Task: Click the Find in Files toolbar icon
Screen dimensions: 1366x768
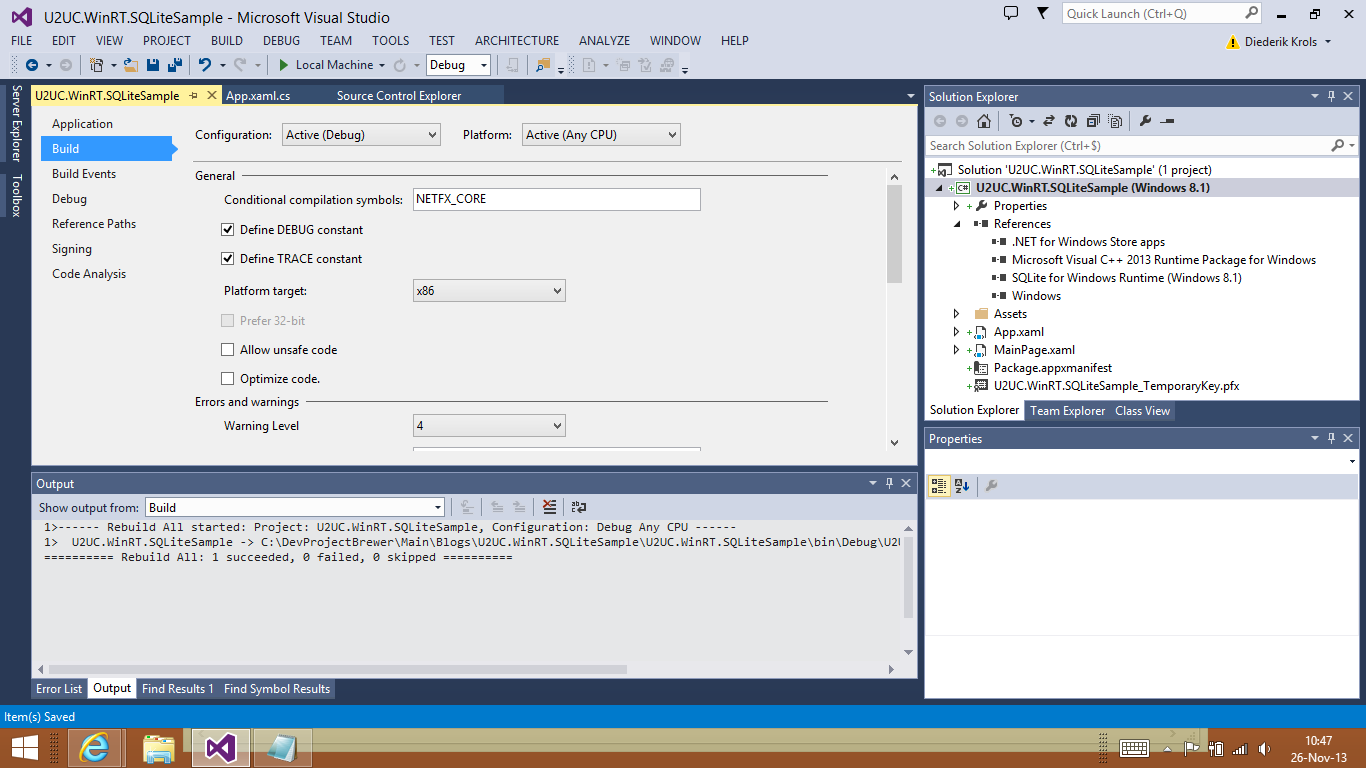Action: coord(543,65)
